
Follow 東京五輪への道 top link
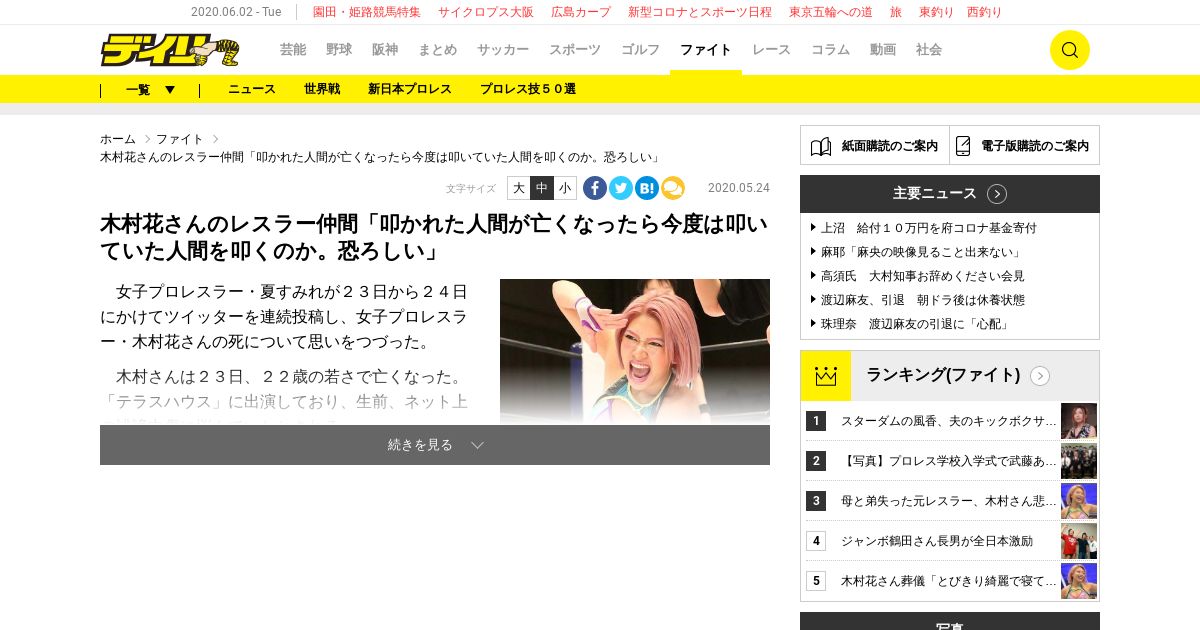[831, 12]
